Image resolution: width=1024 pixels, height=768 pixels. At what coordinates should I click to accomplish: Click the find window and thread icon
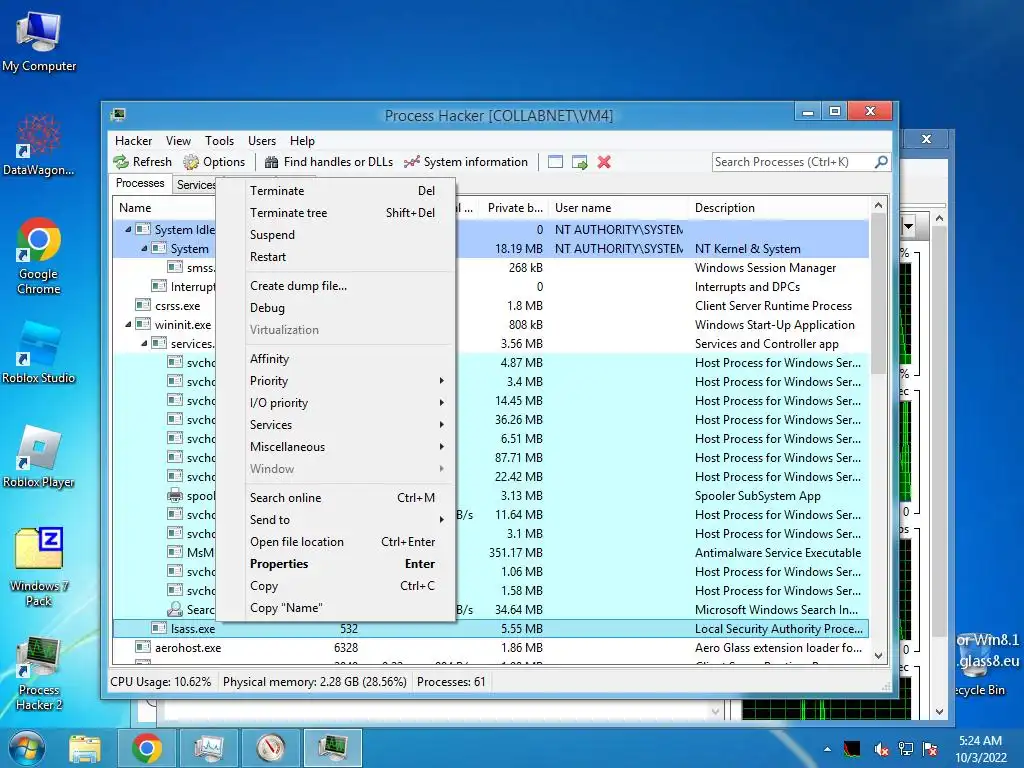(x=579, y=162)
